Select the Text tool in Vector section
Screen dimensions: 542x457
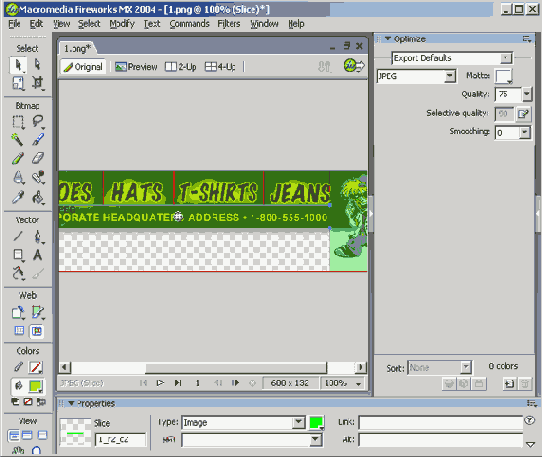pos(38,255)
